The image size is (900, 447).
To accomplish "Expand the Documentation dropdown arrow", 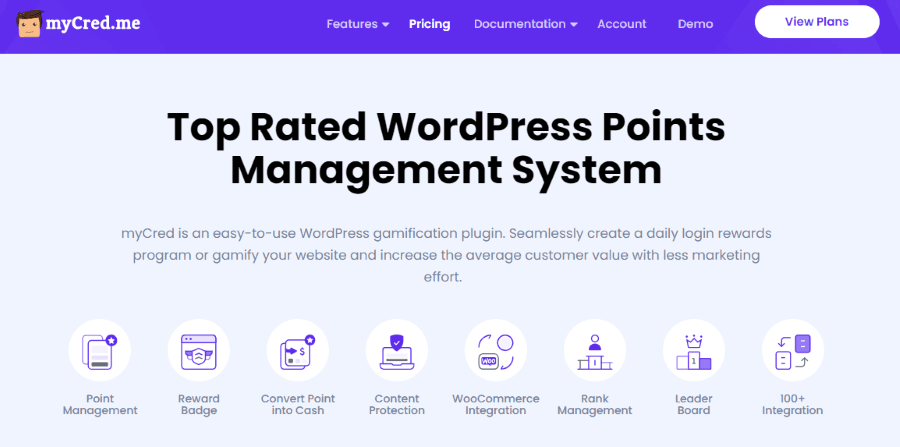I will (574, 25).
